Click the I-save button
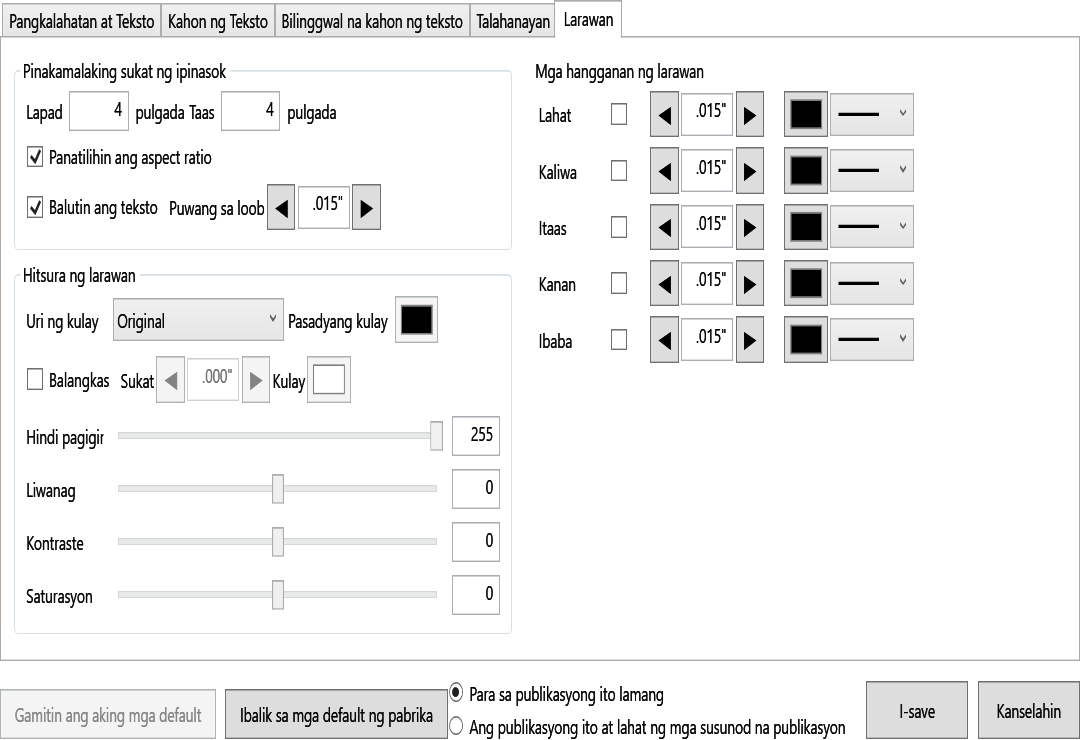The width and height of the screenshot is (1080, 740). point(917,710)
